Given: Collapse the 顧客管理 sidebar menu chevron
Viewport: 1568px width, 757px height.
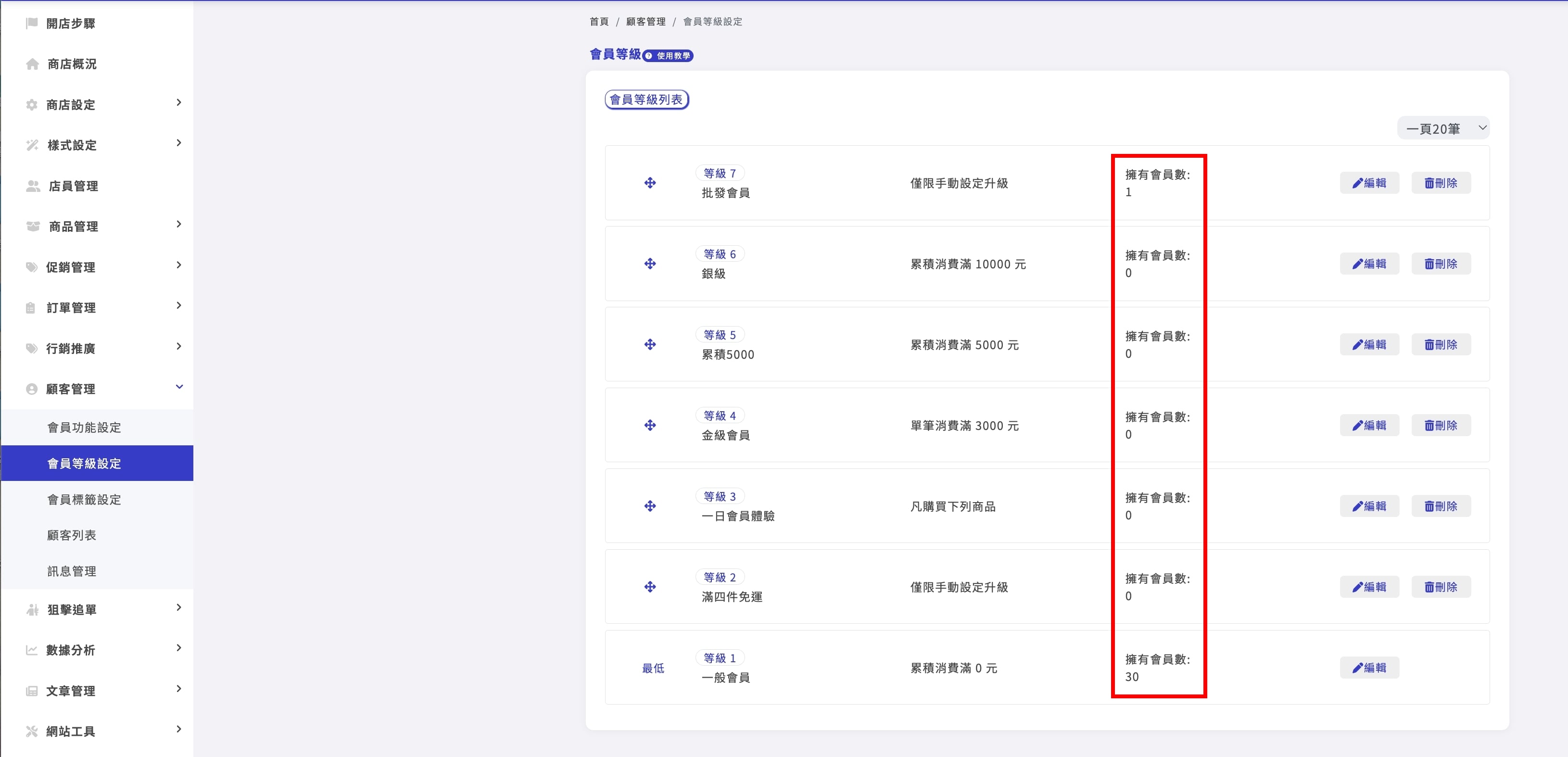Looking at the screenshot, I should [179, 386].
